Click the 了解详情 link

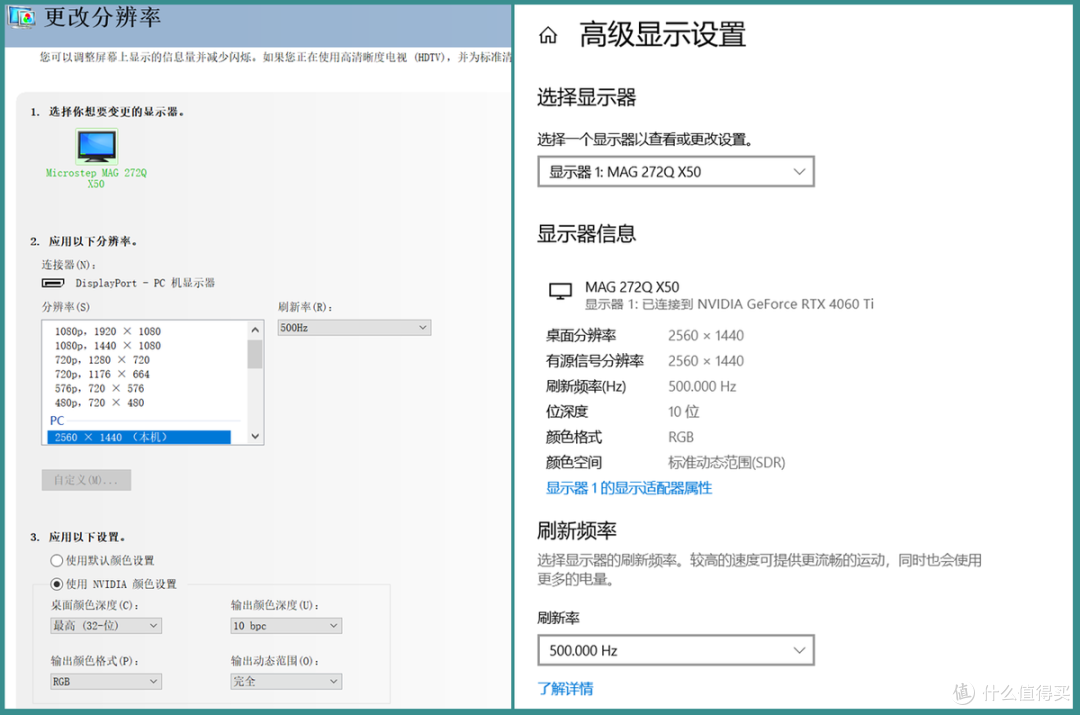point(565,689)
